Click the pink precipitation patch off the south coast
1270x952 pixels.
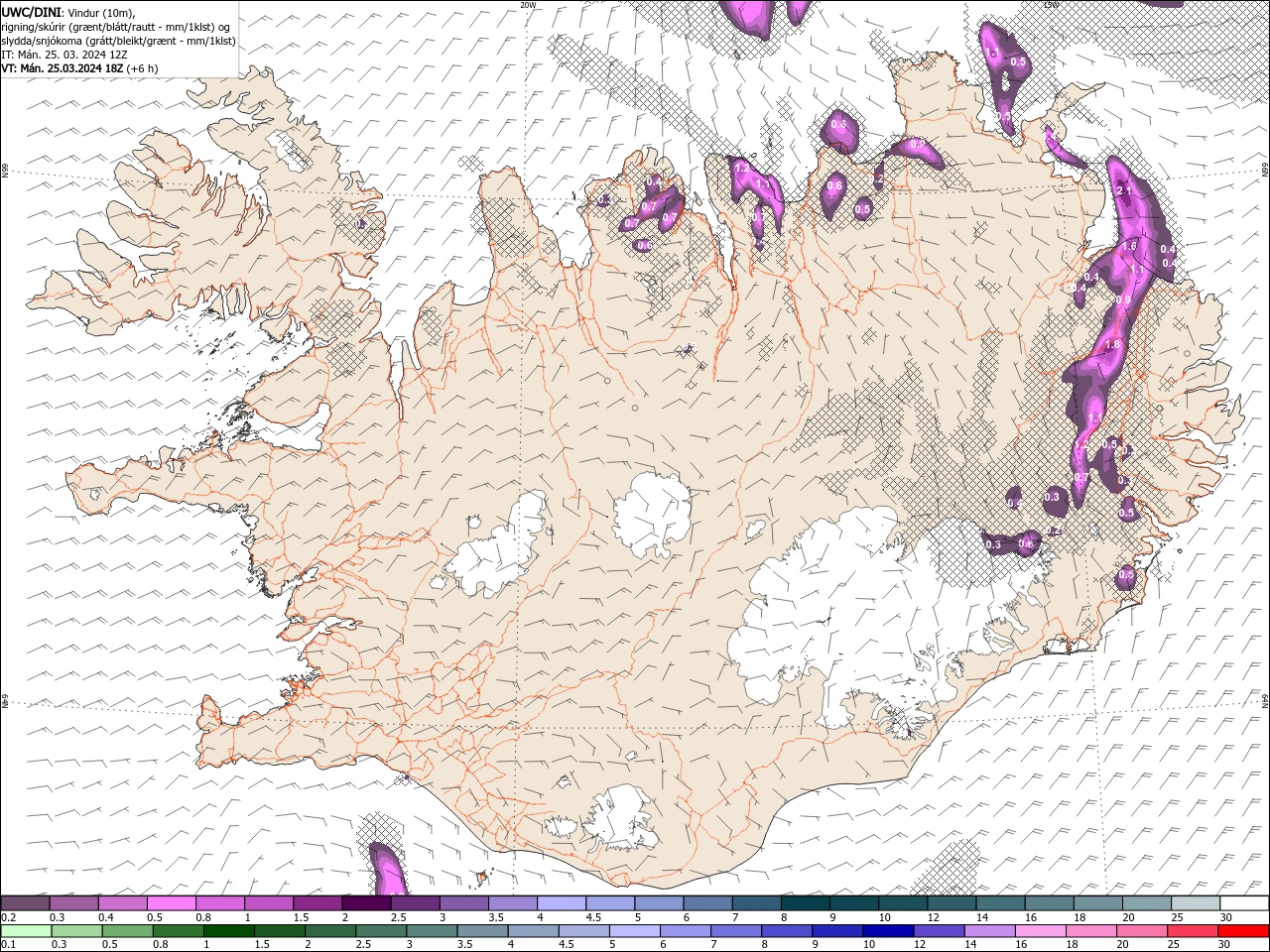point(387,871)
